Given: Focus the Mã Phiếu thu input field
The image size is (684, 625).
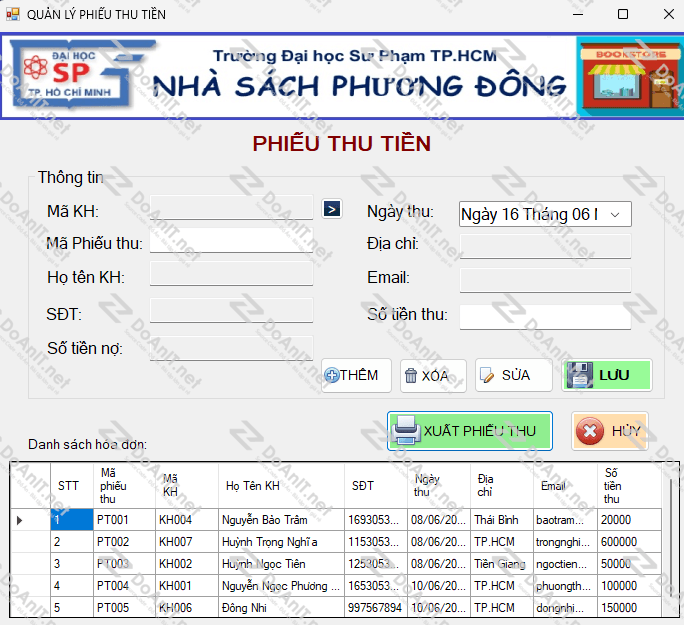Looking at the screenshot, I should click(x=232, y=241).
